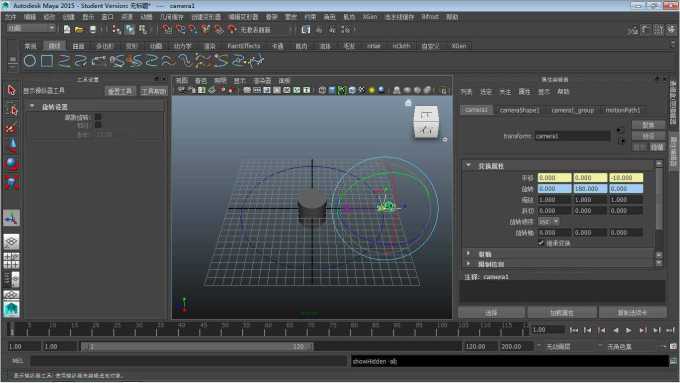Switch to single perspective view layout
Image resolution: width=680 pixels, height=383 pixels.
(x=11, y=242)
